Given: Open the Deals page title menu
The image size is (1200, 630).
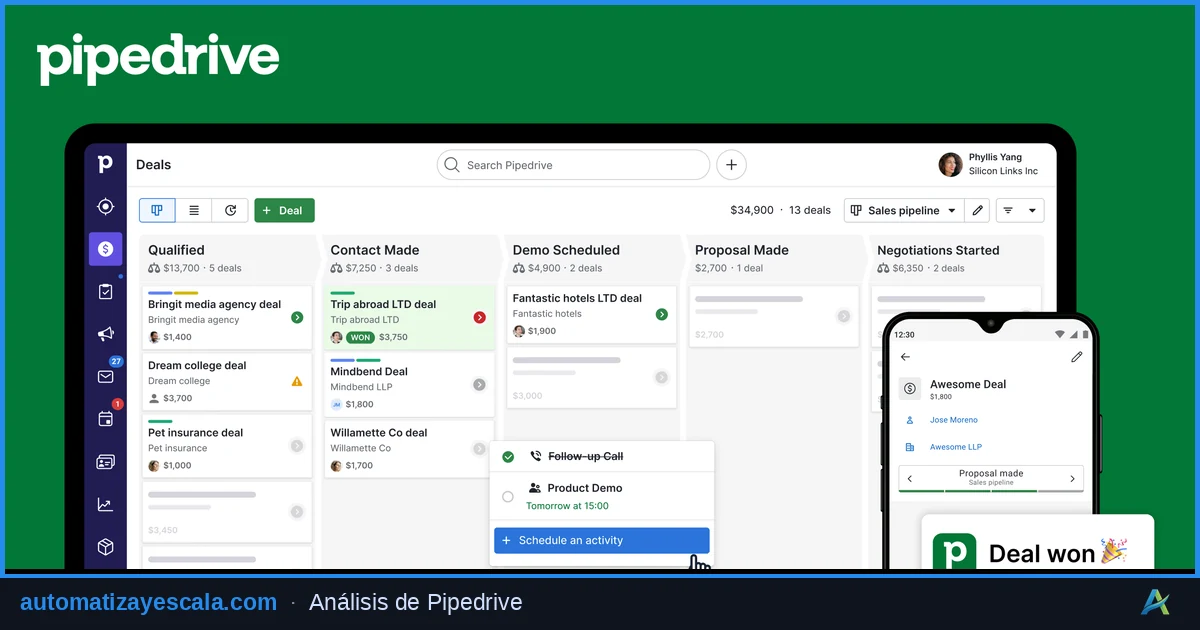Looking at the screenshot, I should [153, 164].
